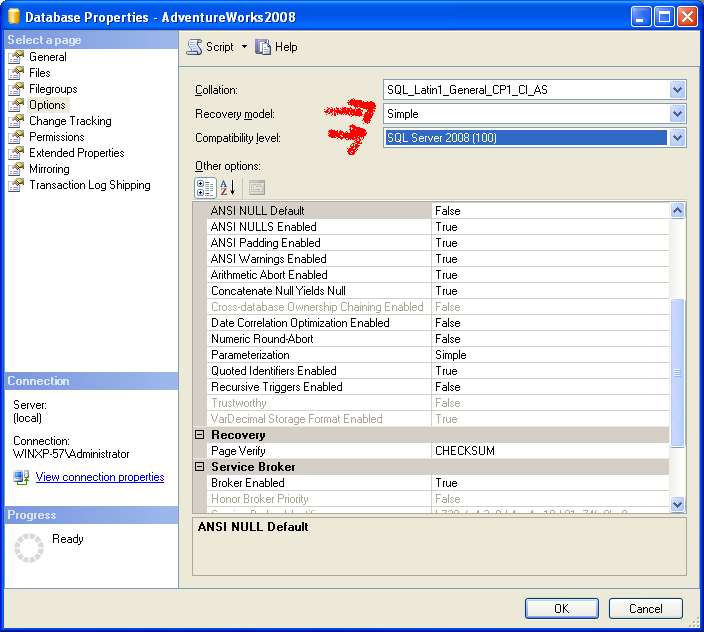Viewport: 704px width, 632px height.
Task: Click the Script toolbar icon
Action: [194, 47]
